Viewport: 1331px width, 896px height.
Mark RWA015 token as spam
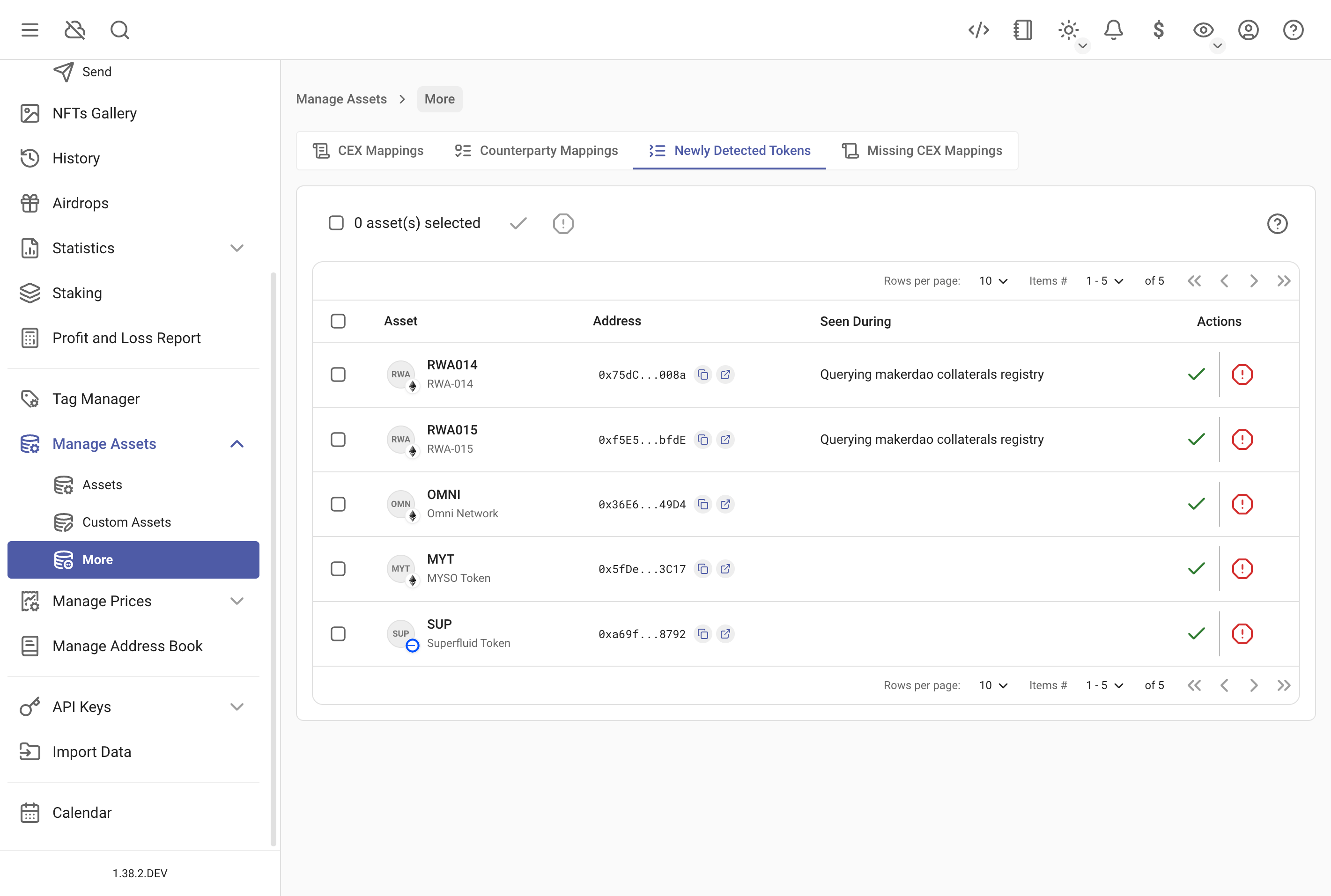coord(1242,440)
